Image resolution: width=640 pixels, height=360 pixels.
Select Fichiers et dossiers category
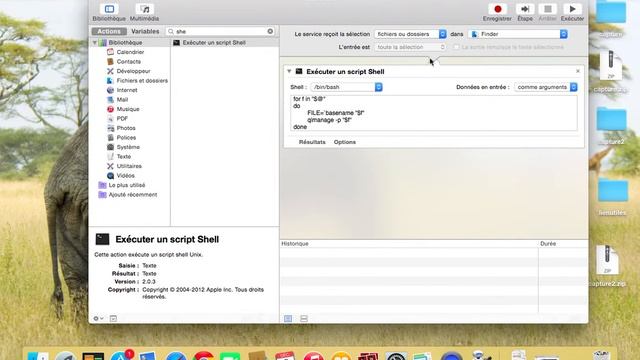click(x=142, y=80)
